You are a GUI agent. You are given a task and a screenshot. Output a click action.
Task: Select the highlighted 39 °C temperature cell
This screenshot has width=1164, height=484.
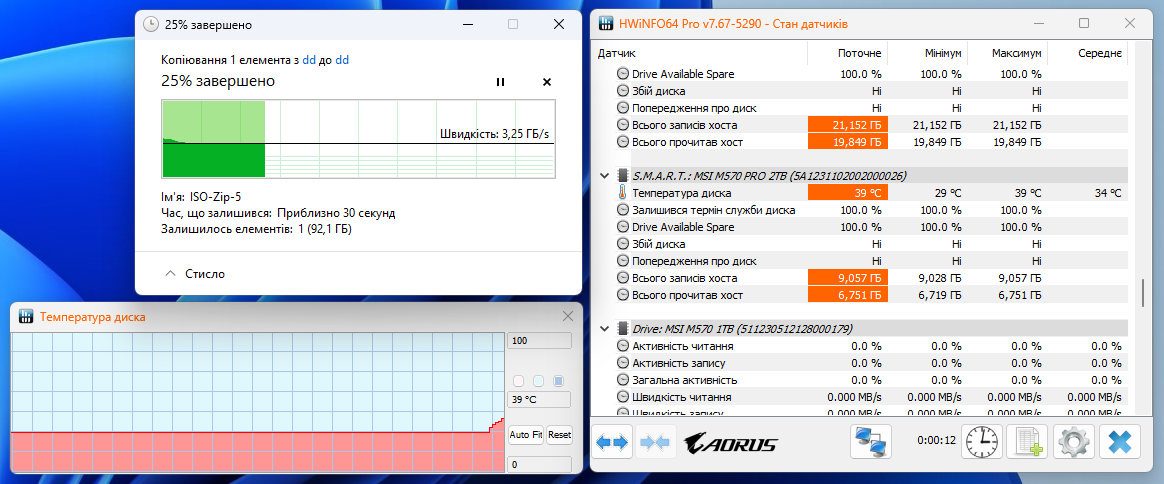click(847, 193)
